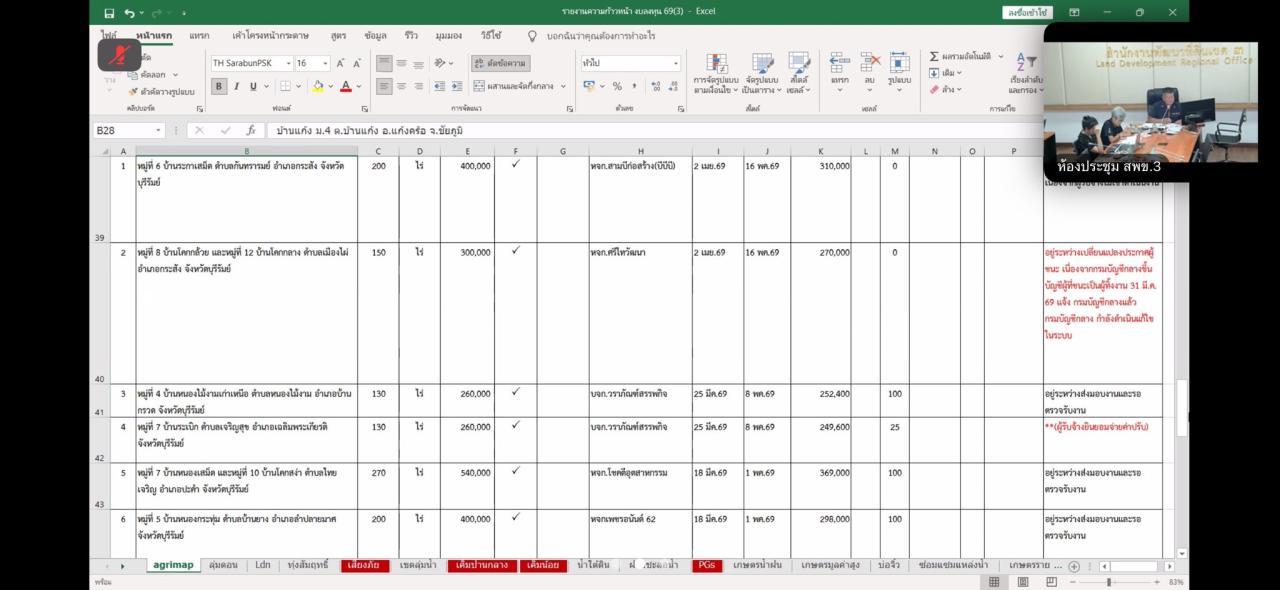
Task: Open Font Color dropdown arrow
Action: tap(357, 86)
